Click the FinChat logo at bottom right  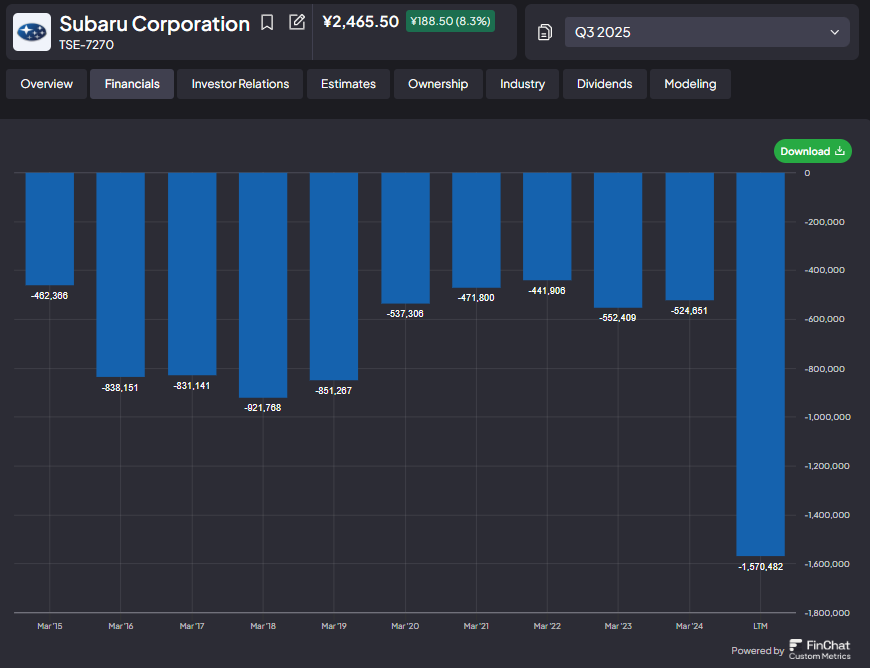pos(820,650)
